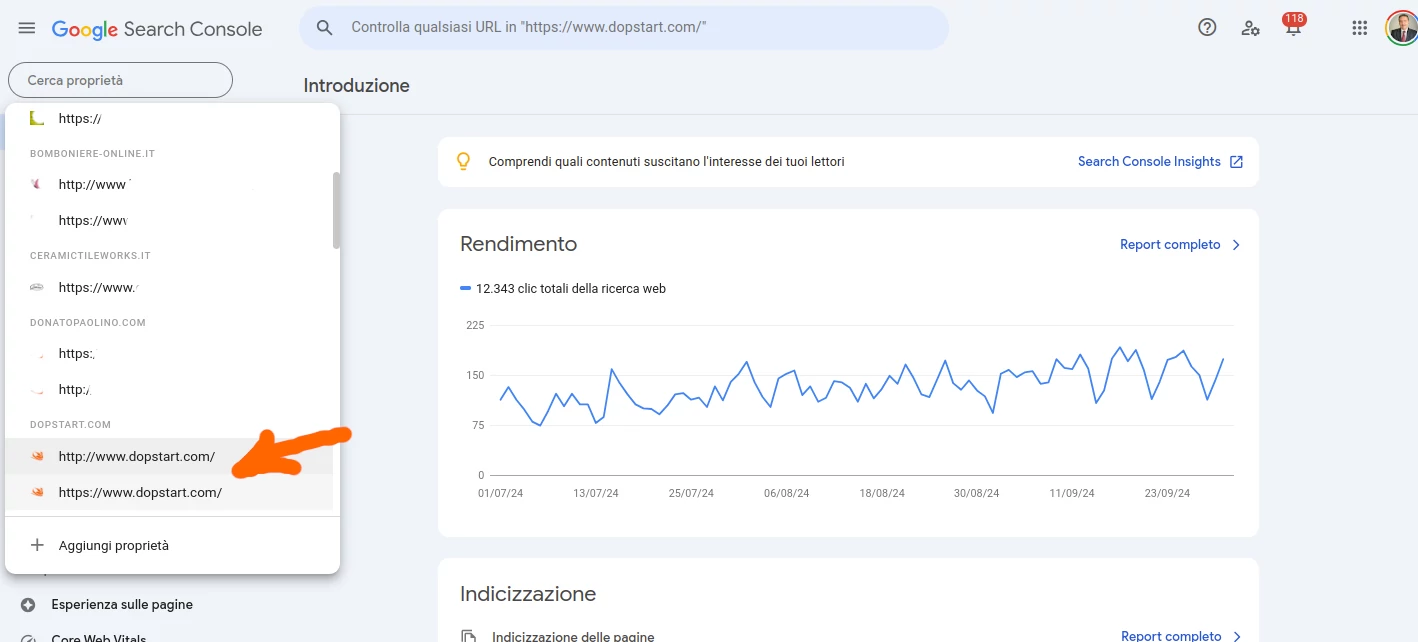Screen dimensions: 1418x642
Task: Select http://www.dopstart.com/ property
Action: 169,456
